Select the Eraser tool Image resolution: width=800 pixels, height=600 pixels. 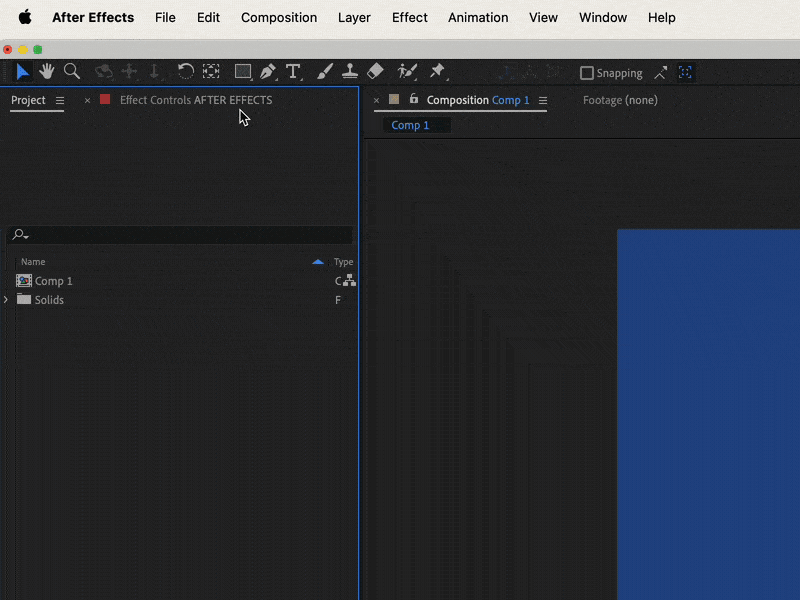pyautogui.click(x=375, y=72)
